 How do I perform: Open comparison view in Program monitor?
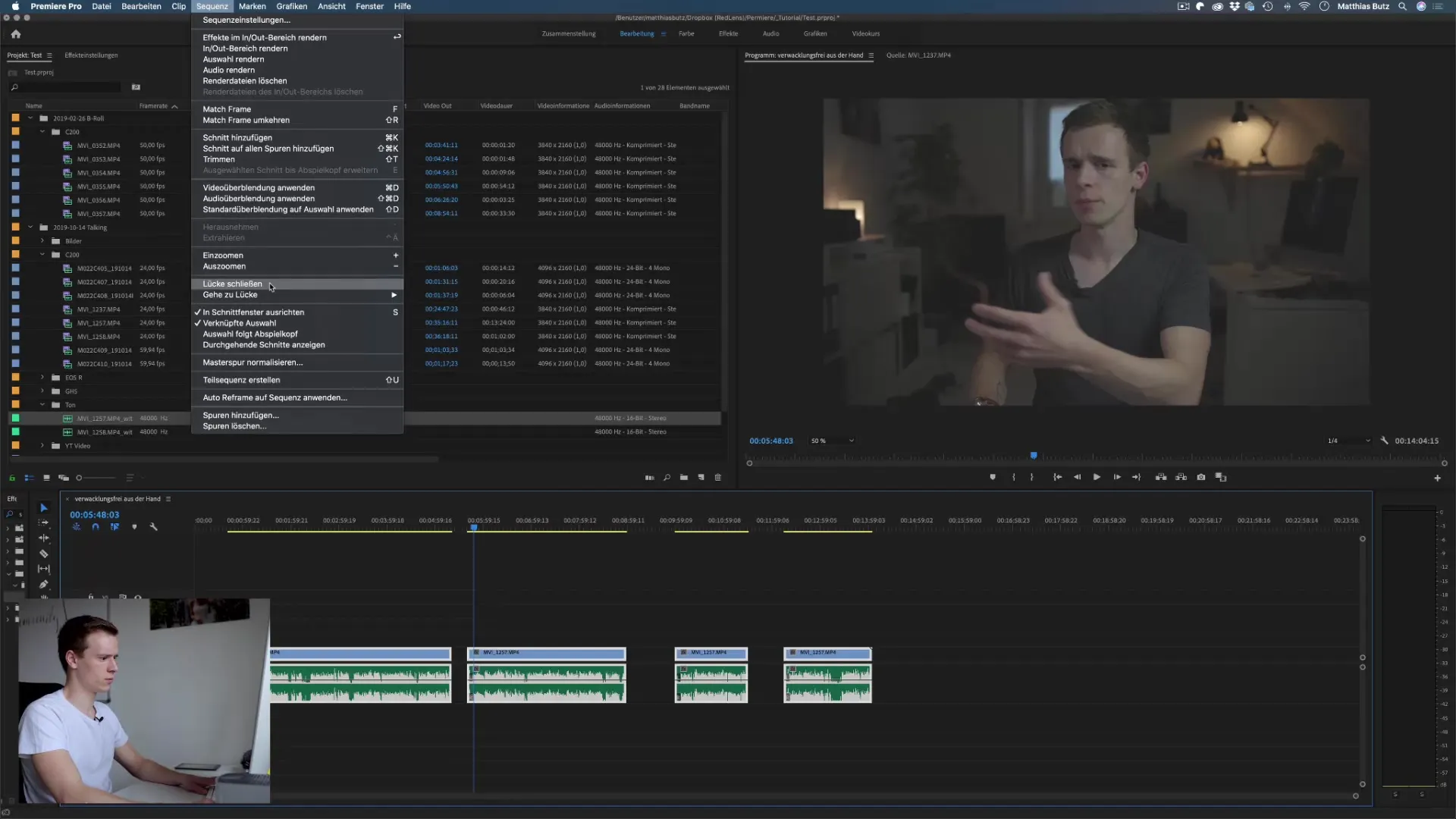click(x=1221, y=477)
